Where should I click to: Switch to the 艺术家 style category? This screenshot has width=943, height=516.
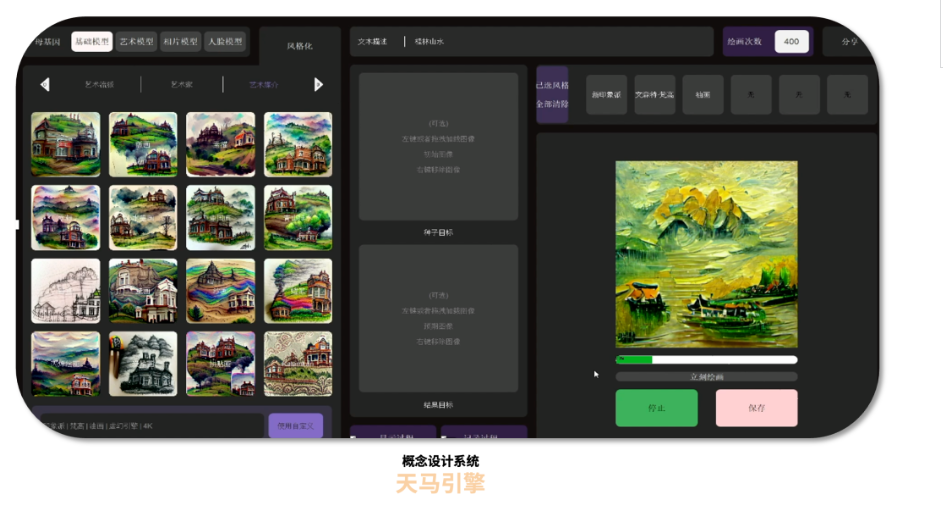[x=182, y=85]
